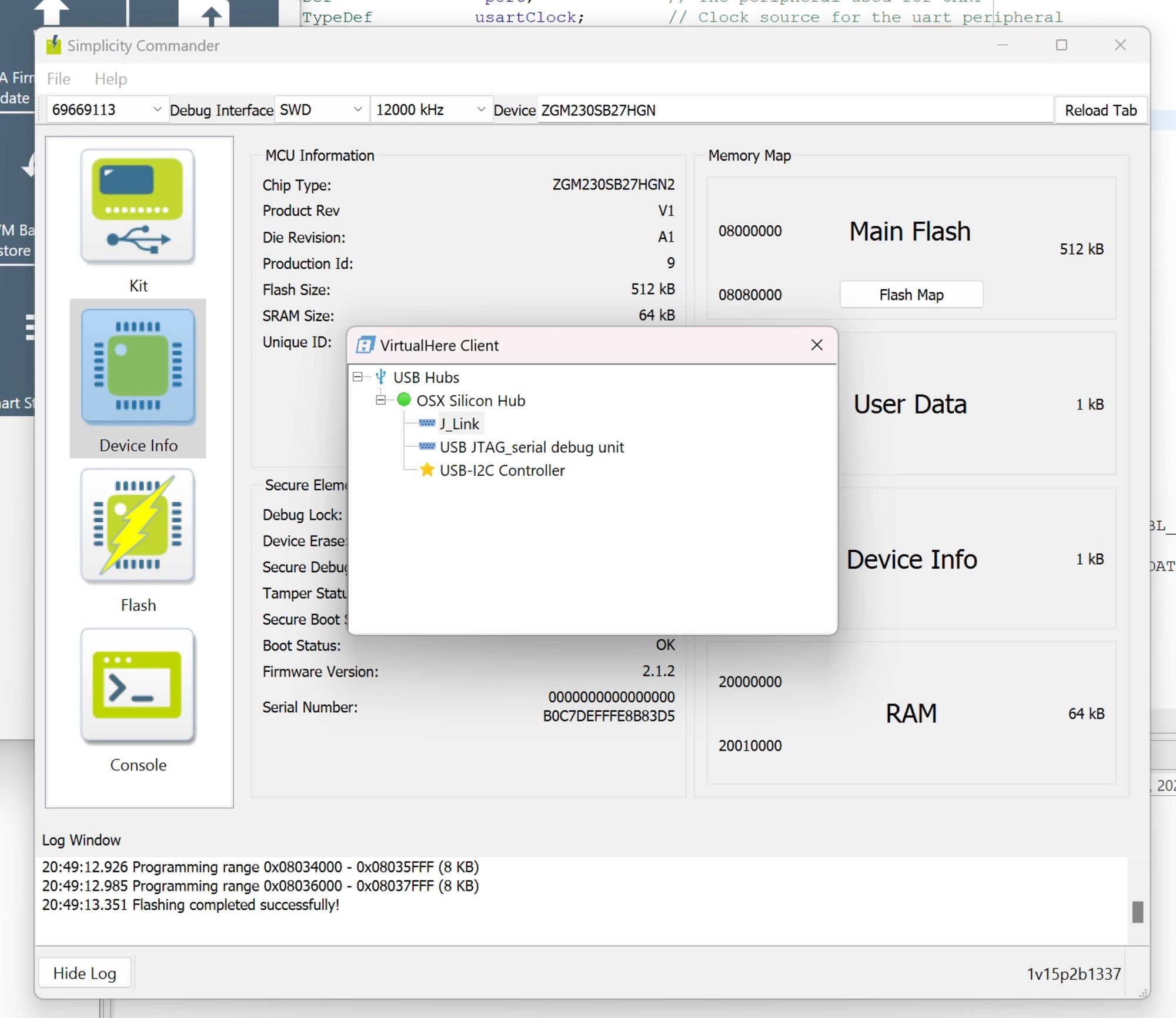The width and height of the screenshot is (1176, 1018).
Task: Open the Console terminal icon
Action: [138, 685]
